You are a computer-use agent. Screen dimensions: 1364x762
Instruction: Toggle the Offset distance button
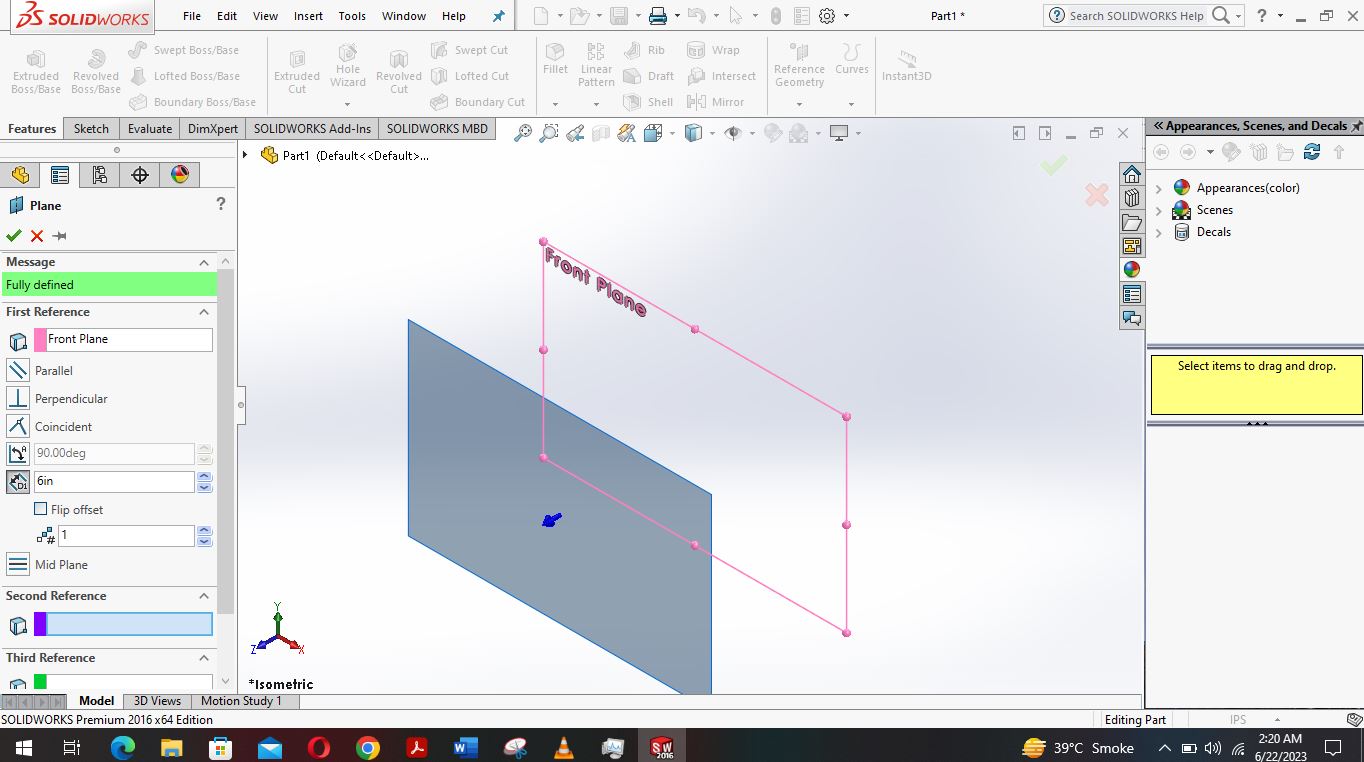(x=18, y=481)
